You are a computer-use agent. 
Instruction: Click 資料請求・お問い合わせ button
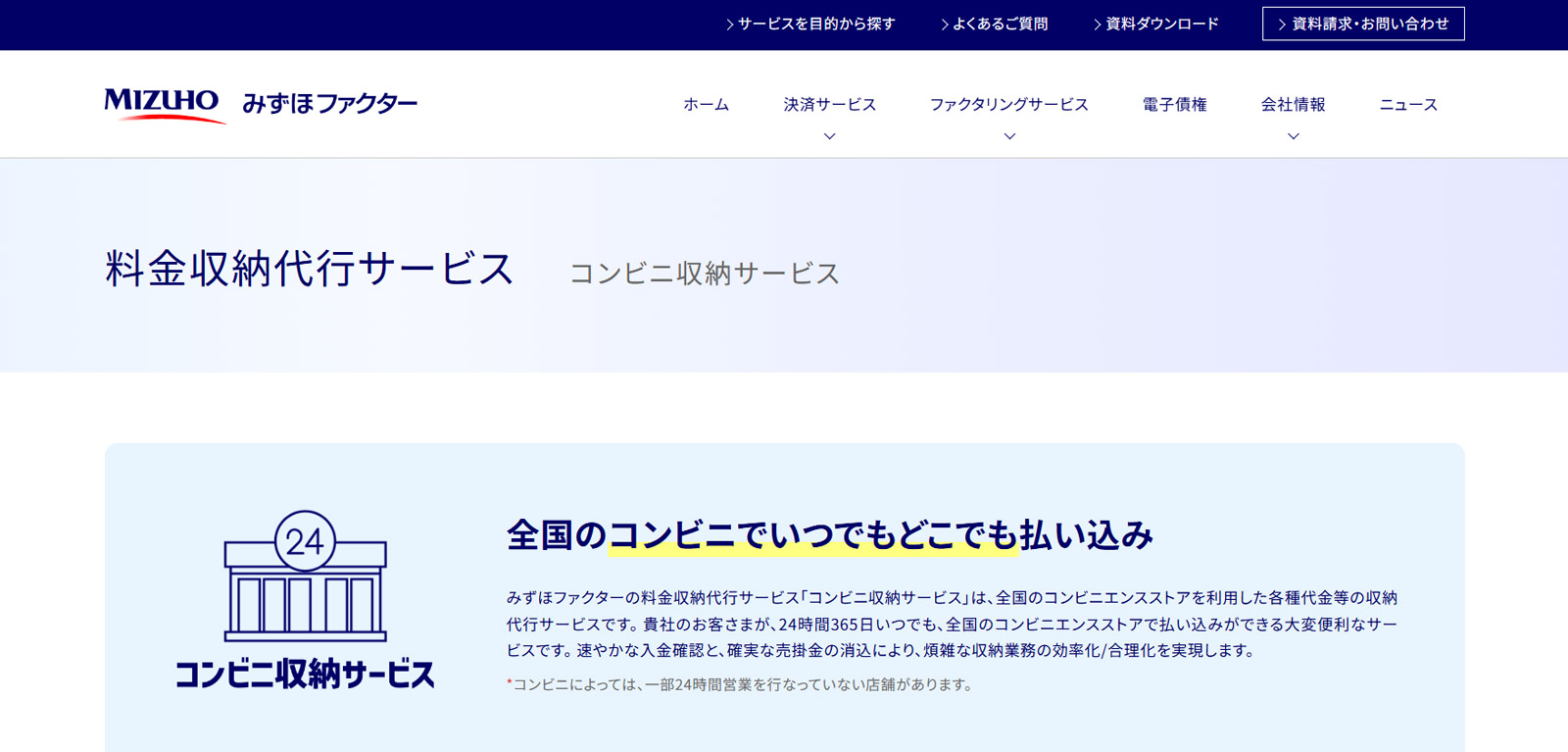(1363, 24)
